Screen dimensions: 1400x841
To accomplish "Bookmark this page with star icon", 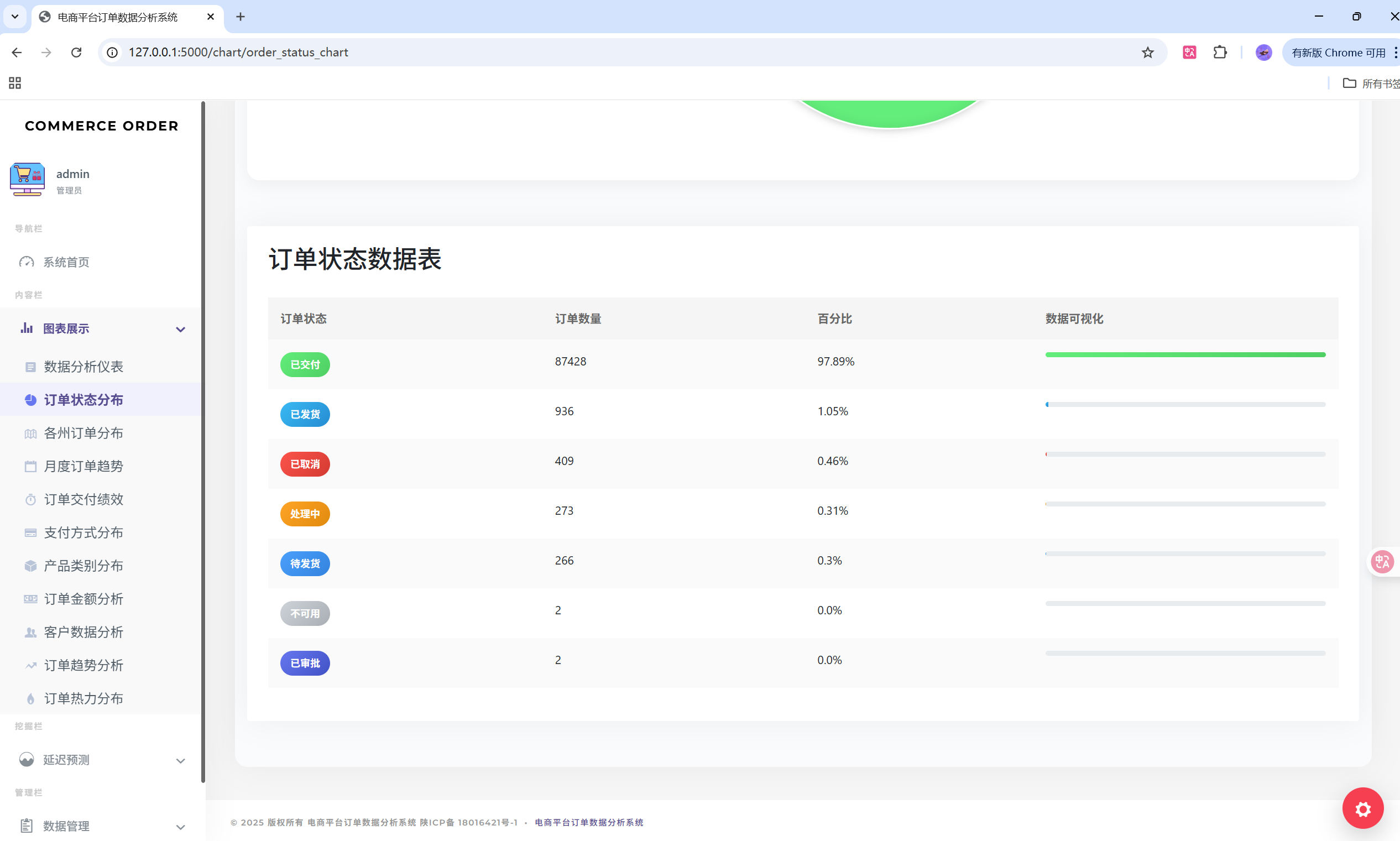I will 1147,52.
